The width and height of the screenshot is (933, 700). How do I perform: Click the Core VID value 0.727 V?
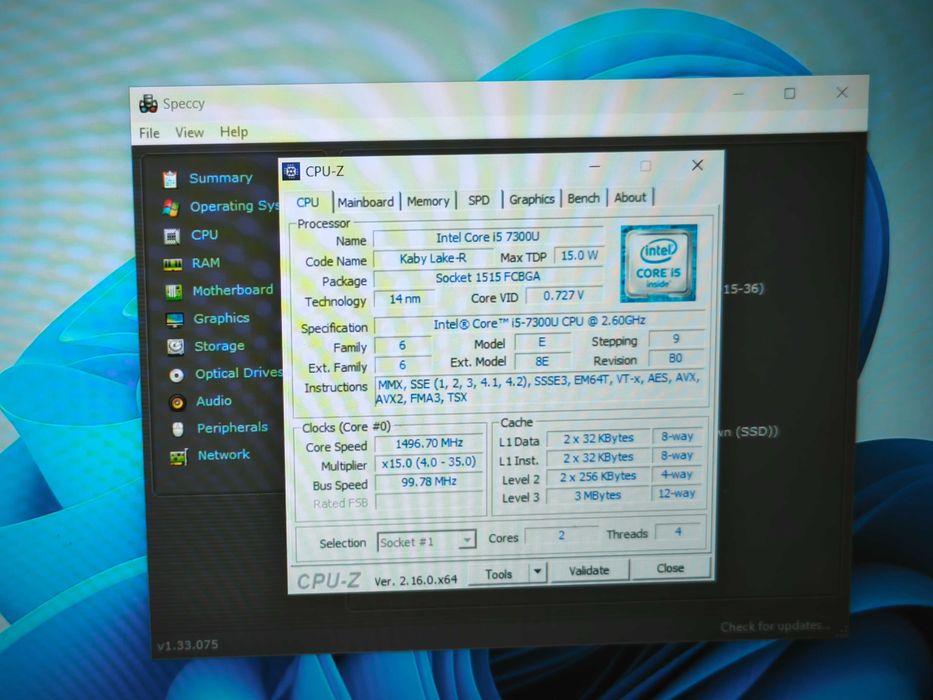pyautogui.click(x=563, y=295)
